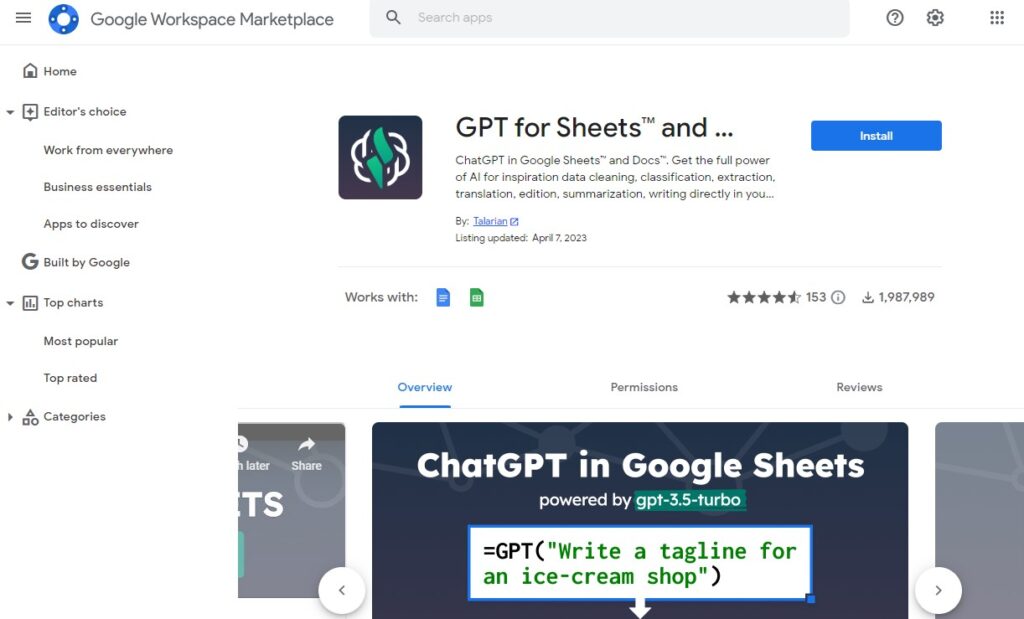Viewport: 1024px width, 619px height.
Task: Collapse the Top charts section
Action: (9, 302)
